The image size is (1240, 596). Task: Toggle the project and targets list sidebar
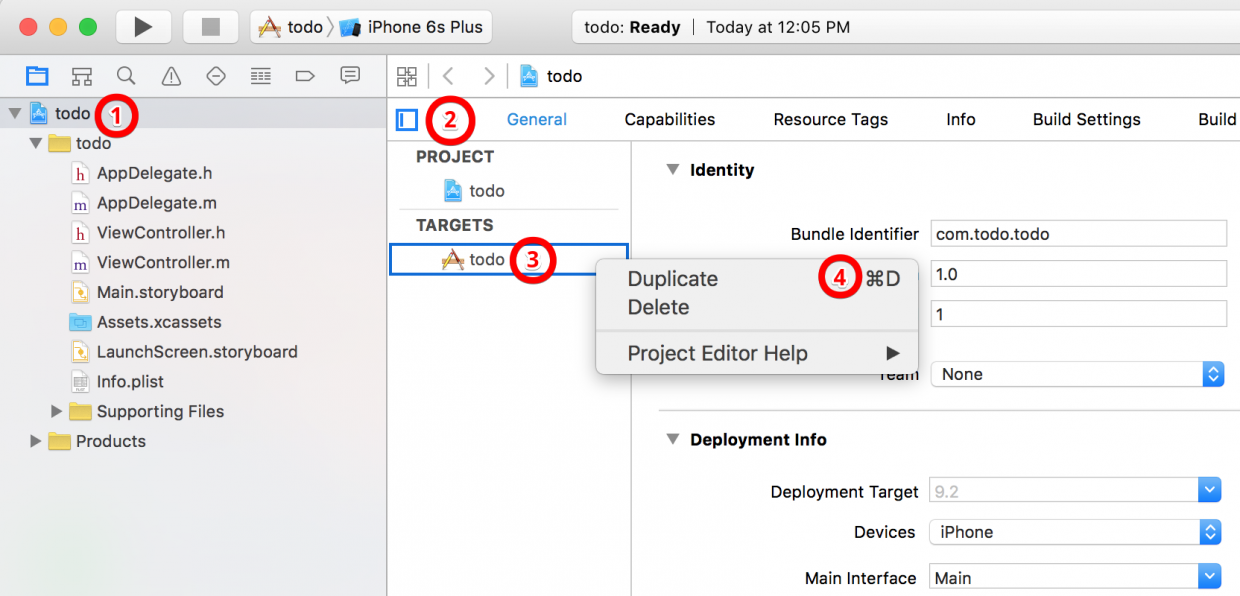pyautogui.click(x=406, y=120)
